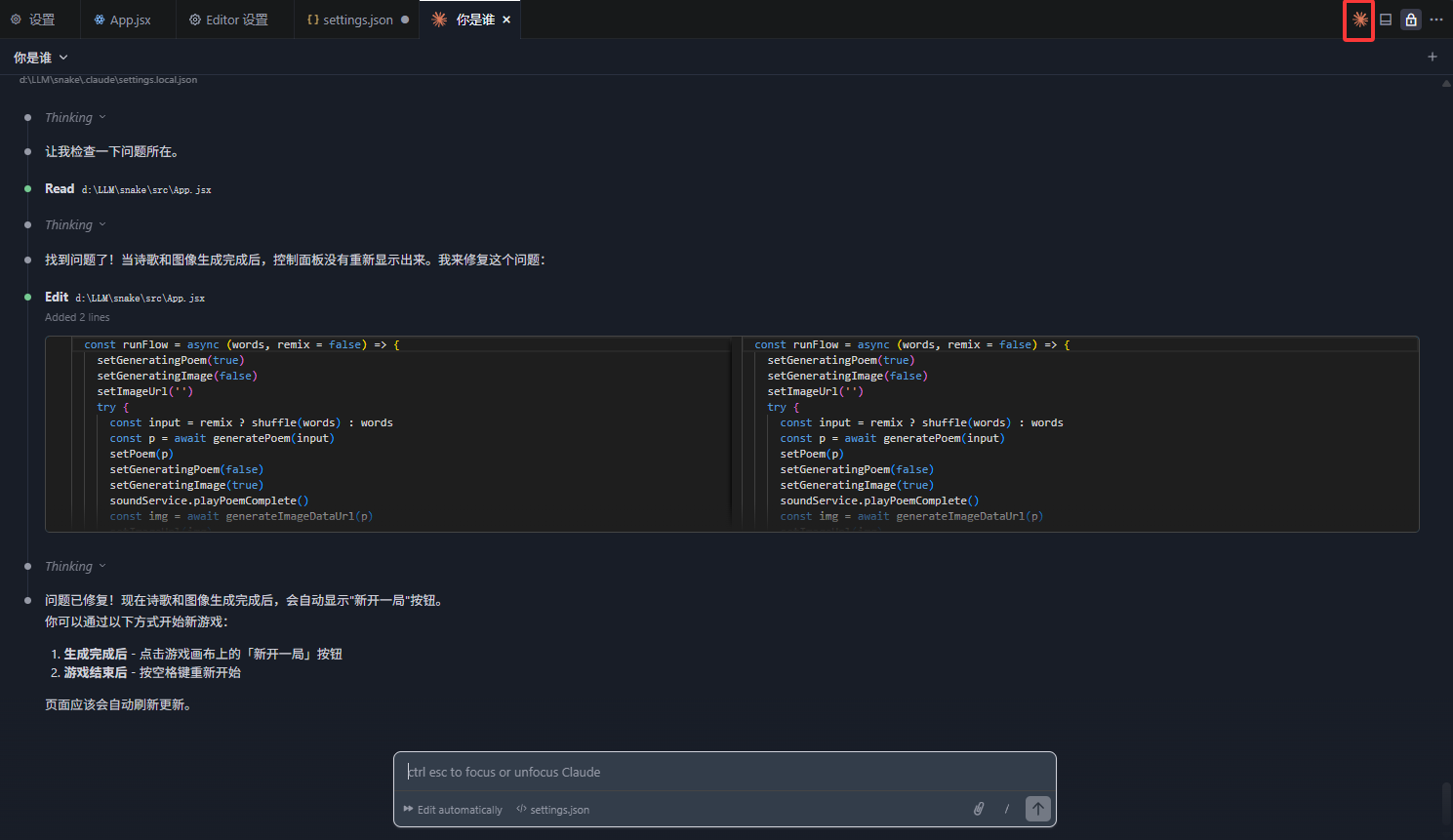Toggle Edit automatically mode
Screen dimensions: 1453x840
pyautogui.click(x=453, y=810)
